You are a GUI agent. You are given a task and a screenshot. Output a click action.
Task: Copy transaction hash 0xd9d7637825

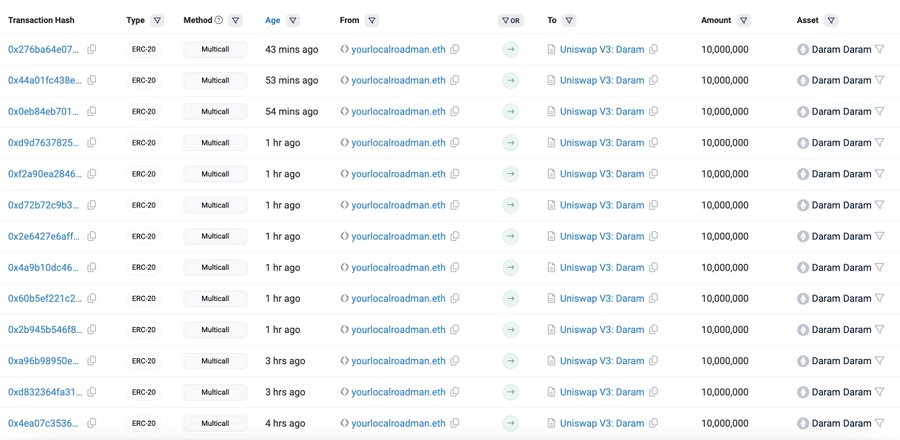point(91,142)
